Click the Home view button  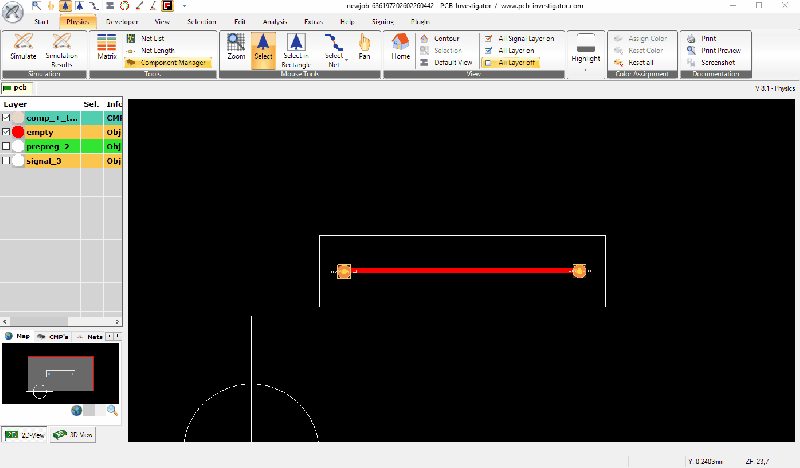point(401,47)
